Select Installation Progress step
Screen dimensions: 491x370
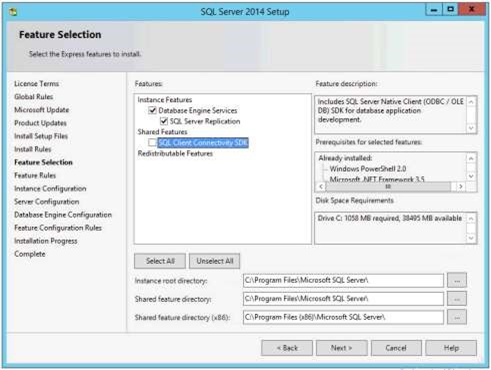pos(46,241)
